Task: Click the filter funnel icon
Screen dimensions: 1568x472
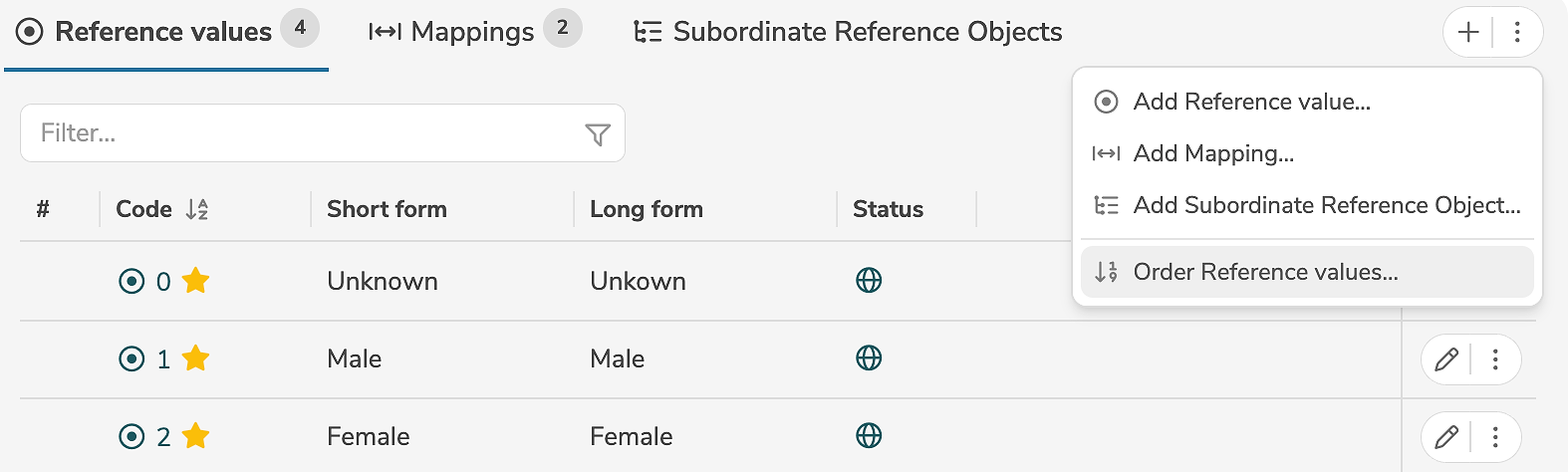Action: click(598, 134)
